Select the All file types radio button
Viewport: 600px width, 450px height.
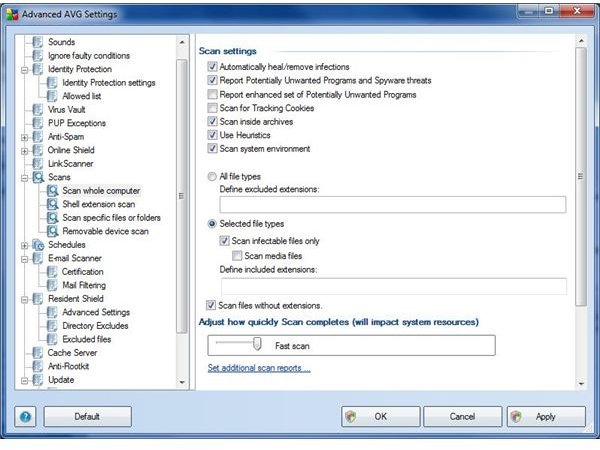pyautogui.click(x=212, y=176)
